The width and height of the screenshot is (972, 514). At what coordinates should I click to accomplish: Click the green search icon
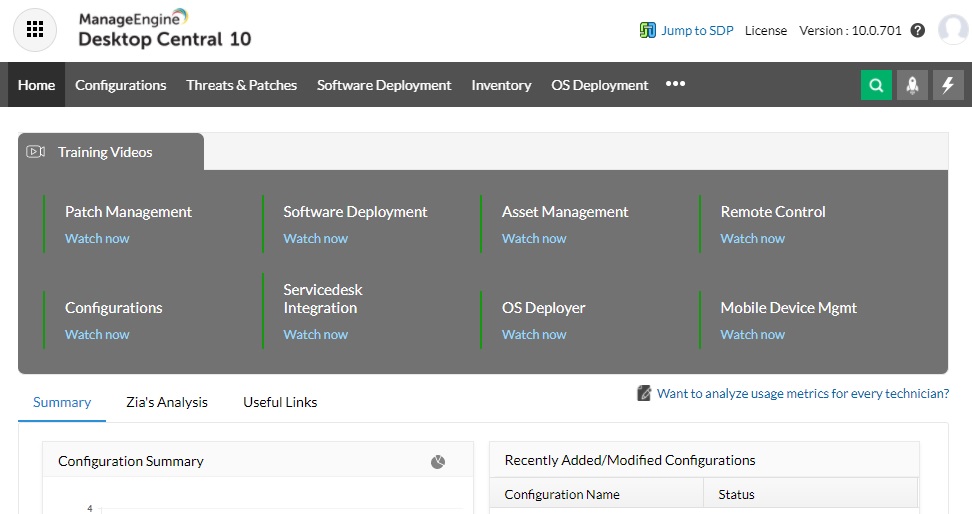pyautogui.click(x=876, y=85)
